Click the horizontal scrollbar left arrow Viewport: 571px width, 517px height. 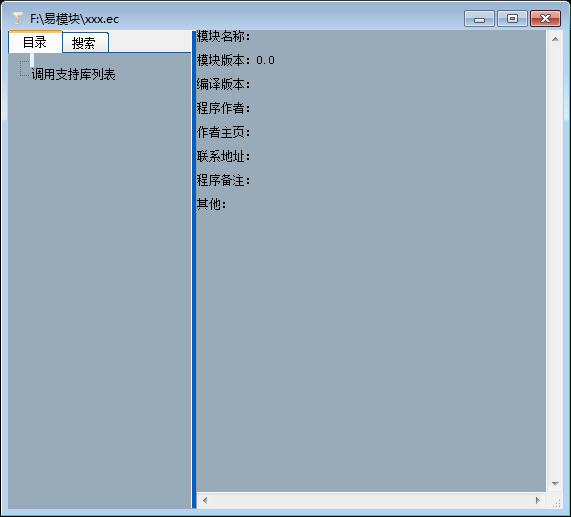pyautogui.click(x=205, y=500)
